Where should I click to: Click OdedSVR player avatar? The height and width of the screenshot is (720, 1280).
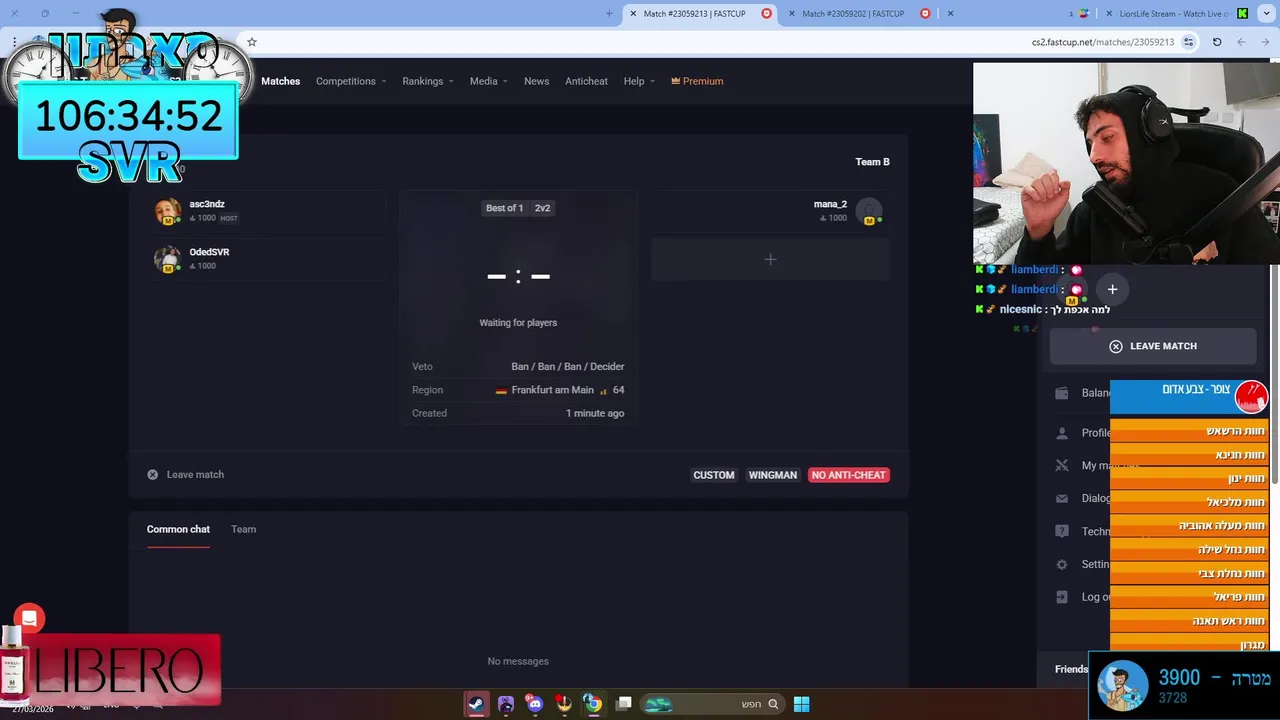click(167, 259)
